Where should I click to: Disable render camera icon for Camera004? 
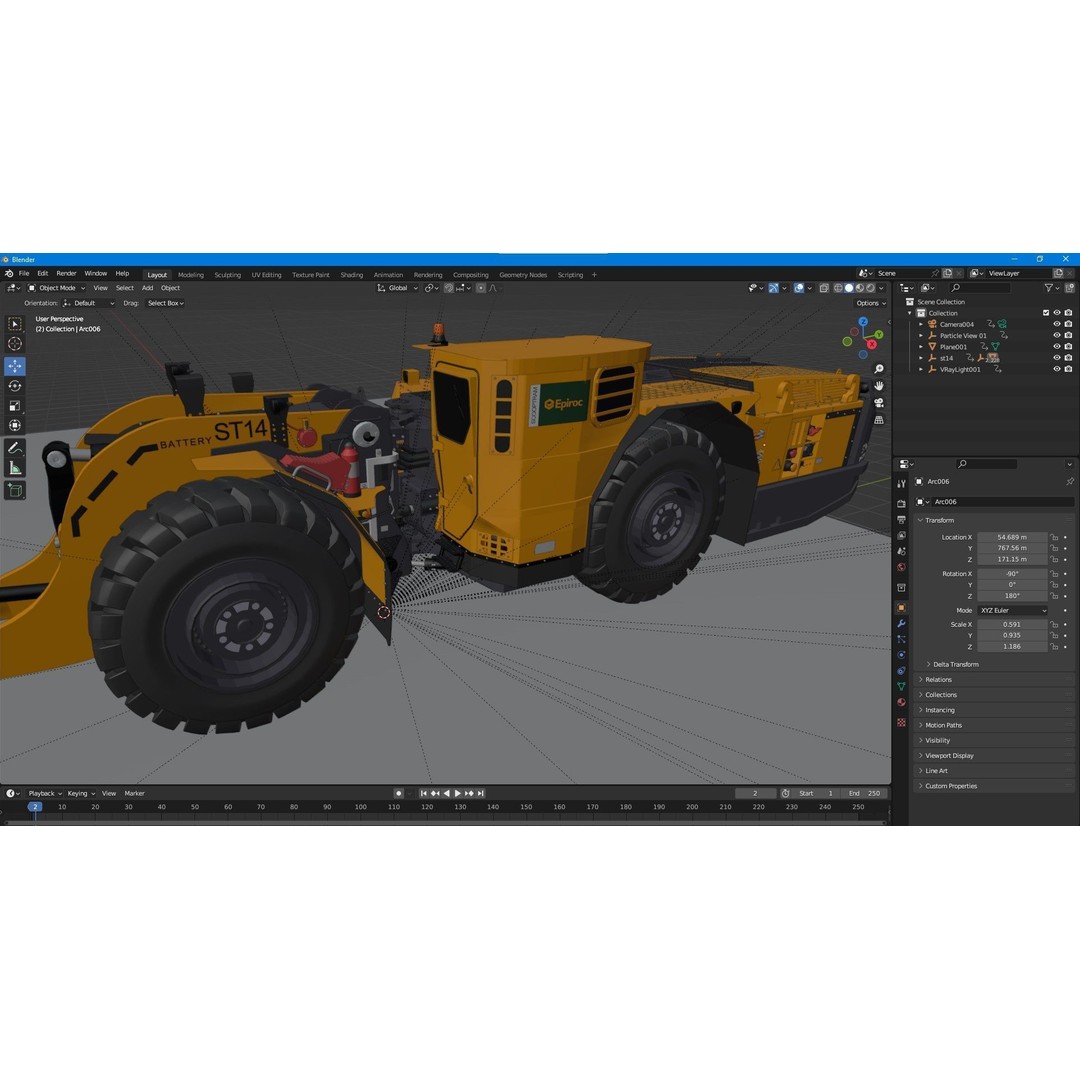click(x=1068, y=324)
